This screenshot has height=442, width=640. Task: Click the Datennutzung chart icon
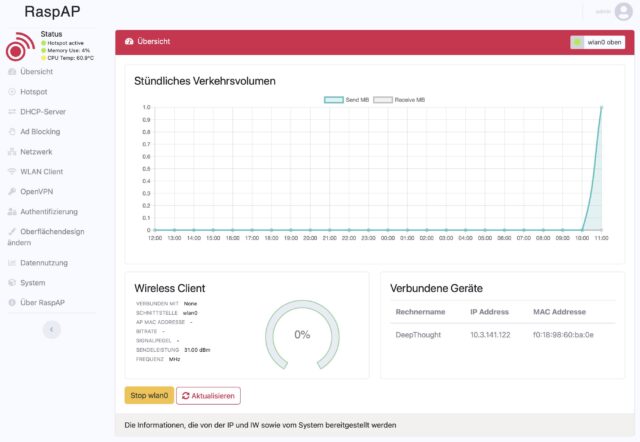(x=12, y=263)
